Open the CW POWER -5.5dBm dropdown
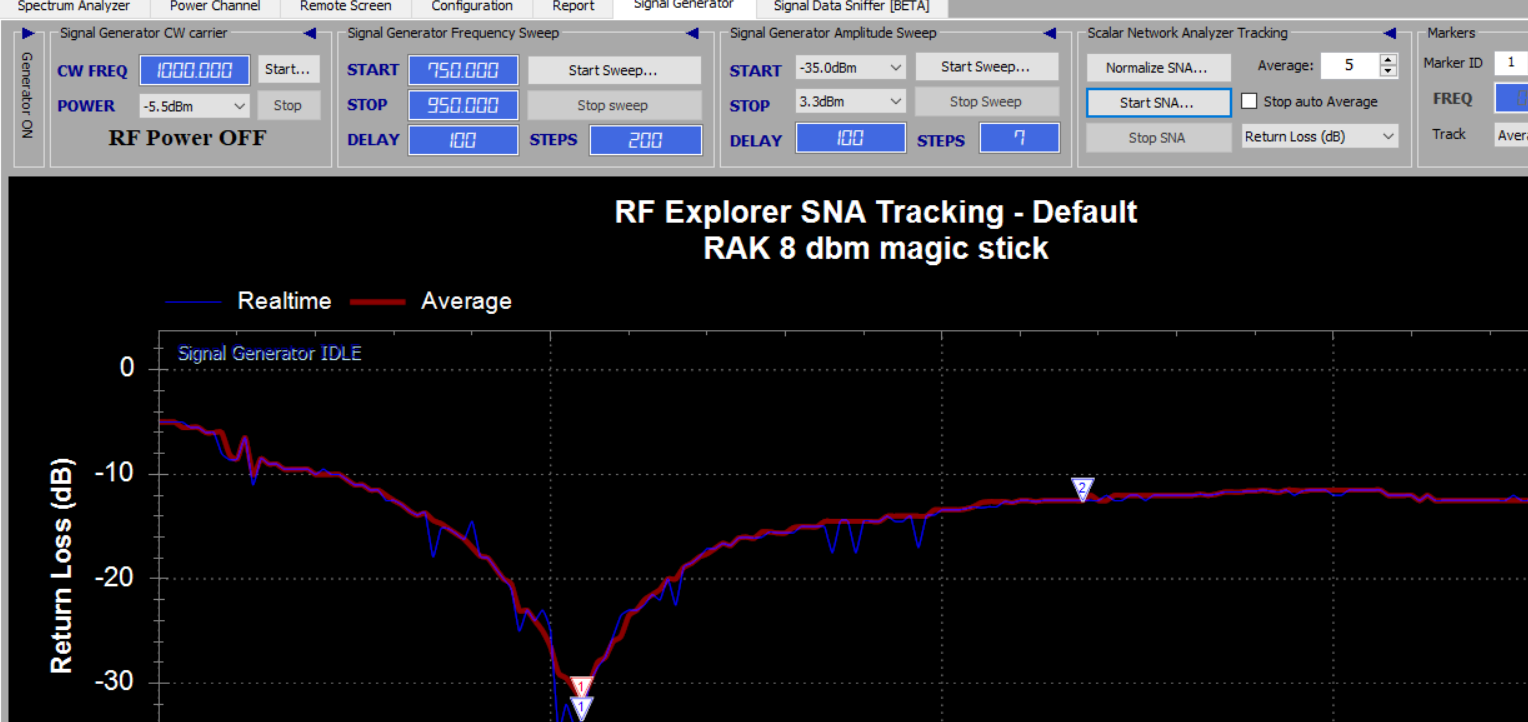Viewport: 1528px width, 722px height. click(x=194, y=106)
